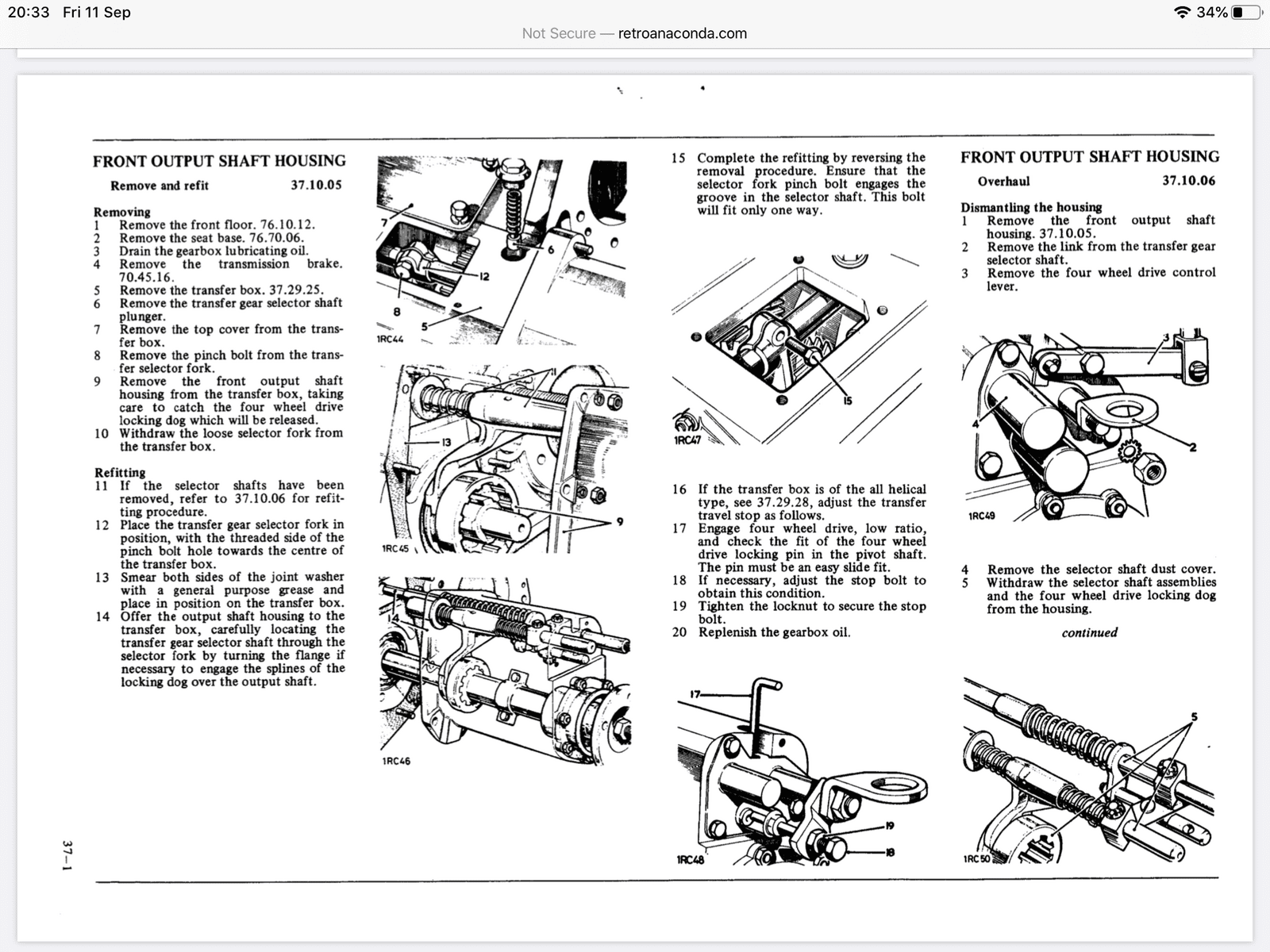1270x952 pixels.
Task: Tap step 14 Offer the output shaft housing
Action: (220, 649)
